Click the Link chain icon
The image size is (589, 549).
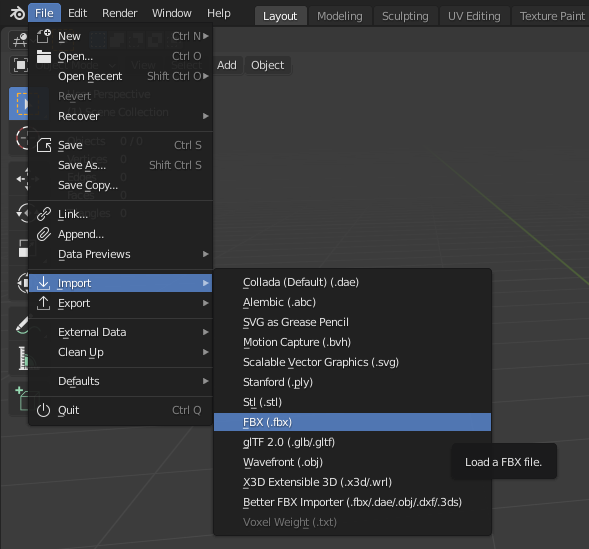[44, 214]
